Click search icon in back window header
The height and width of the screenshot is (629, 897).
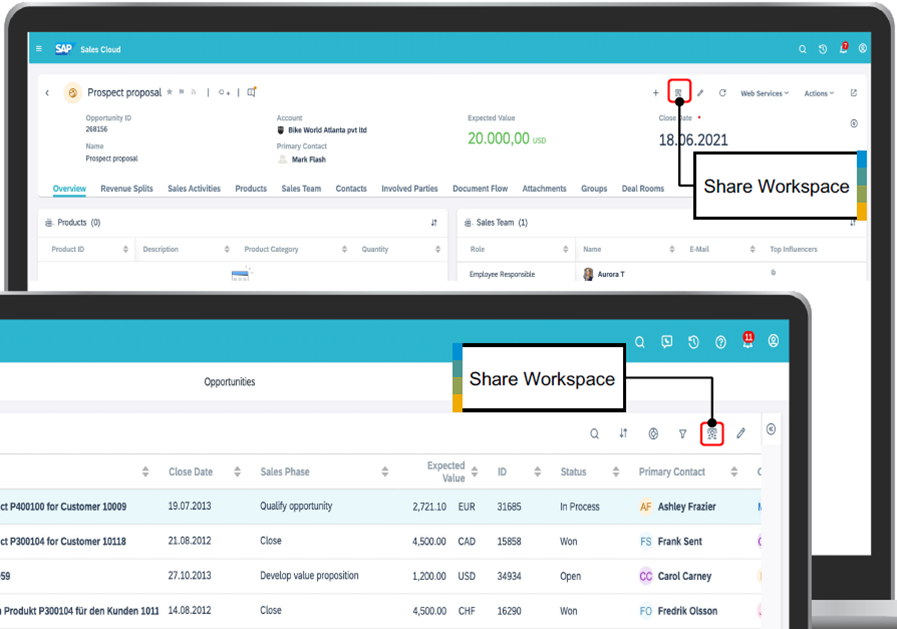[x=803, y=49]
